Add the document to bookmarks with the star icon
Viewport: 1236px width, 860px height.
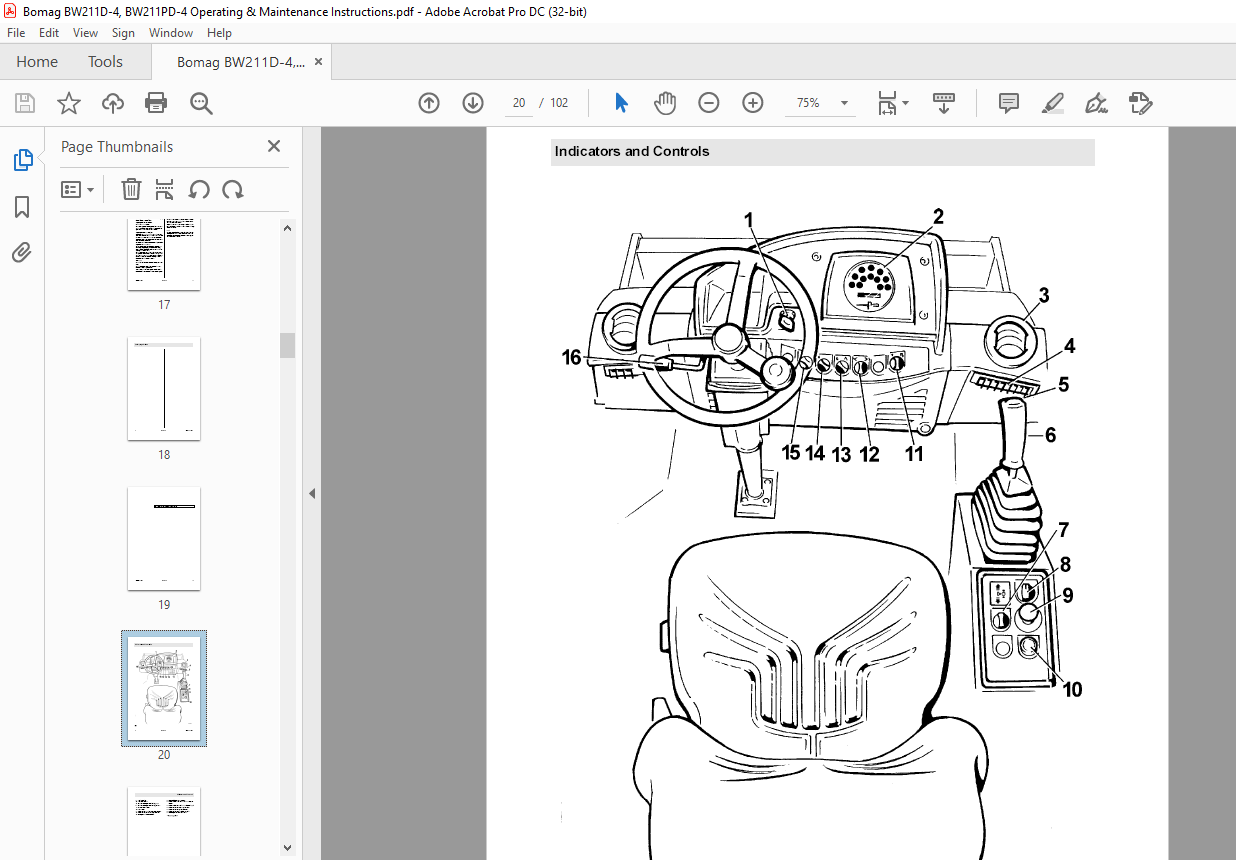pyautogui.click(x=68, y=103)
